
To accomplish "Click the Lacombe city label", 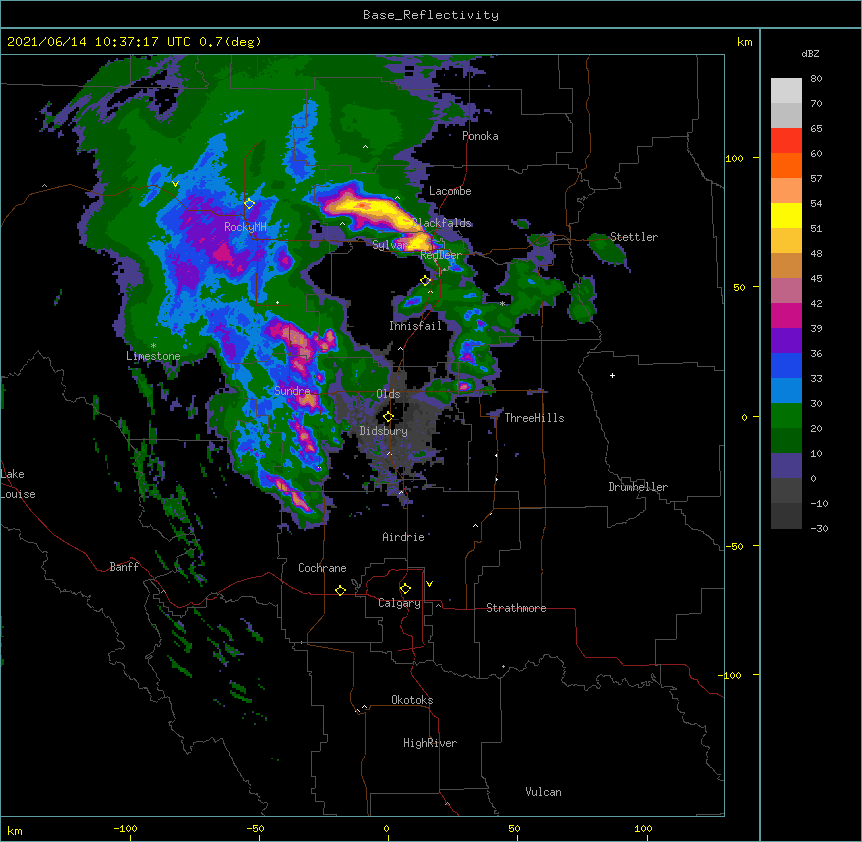I will pyautogui.click(x=450, y=191).
